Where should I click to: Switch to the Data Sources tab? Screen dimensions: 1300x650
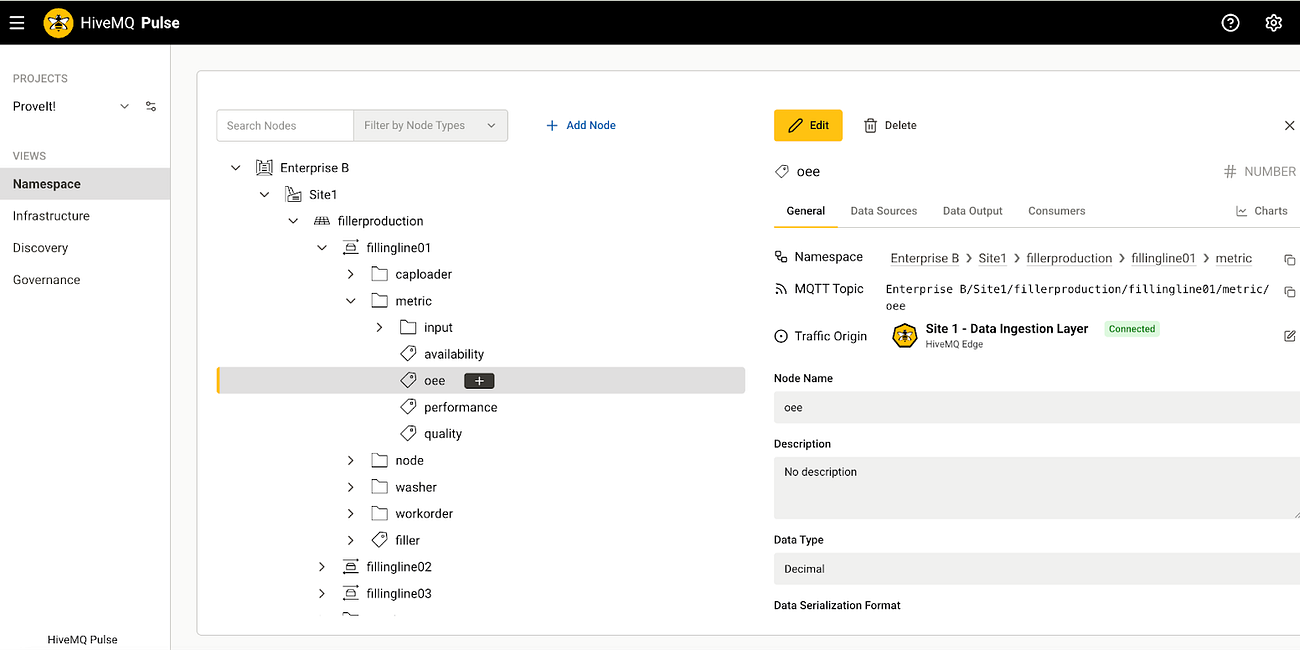[884, 211]
